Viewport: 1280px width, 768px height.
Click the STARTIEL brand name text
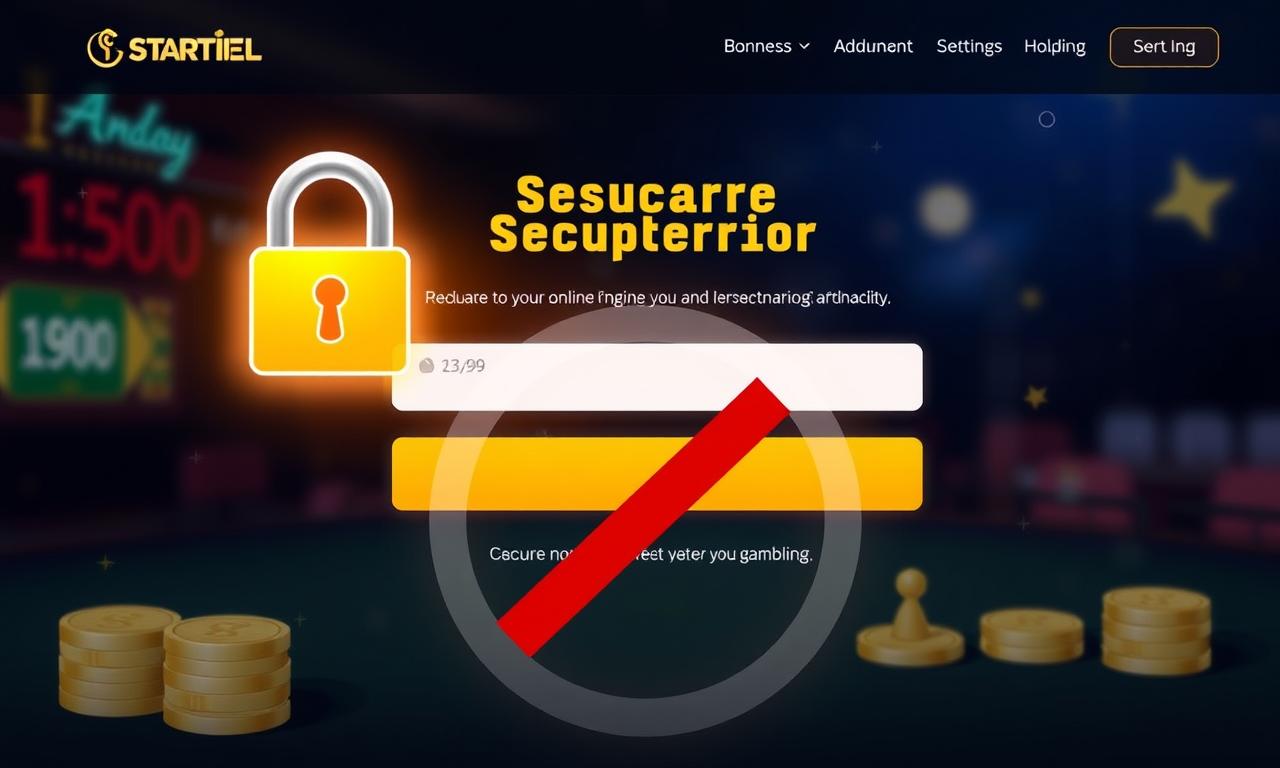tap(195, 48)
